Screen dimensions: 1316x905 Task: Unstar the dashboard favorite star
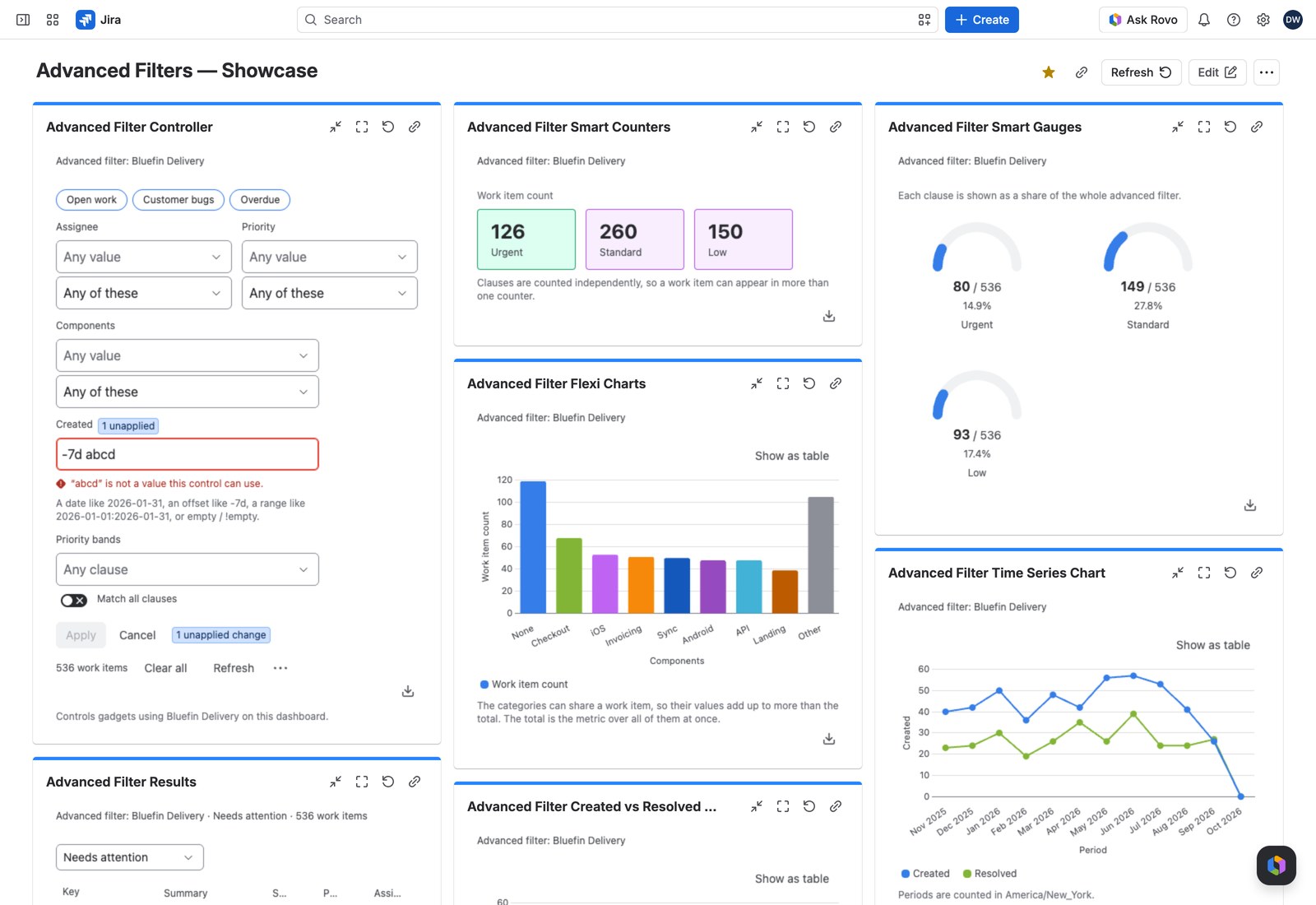[1049, 72]
